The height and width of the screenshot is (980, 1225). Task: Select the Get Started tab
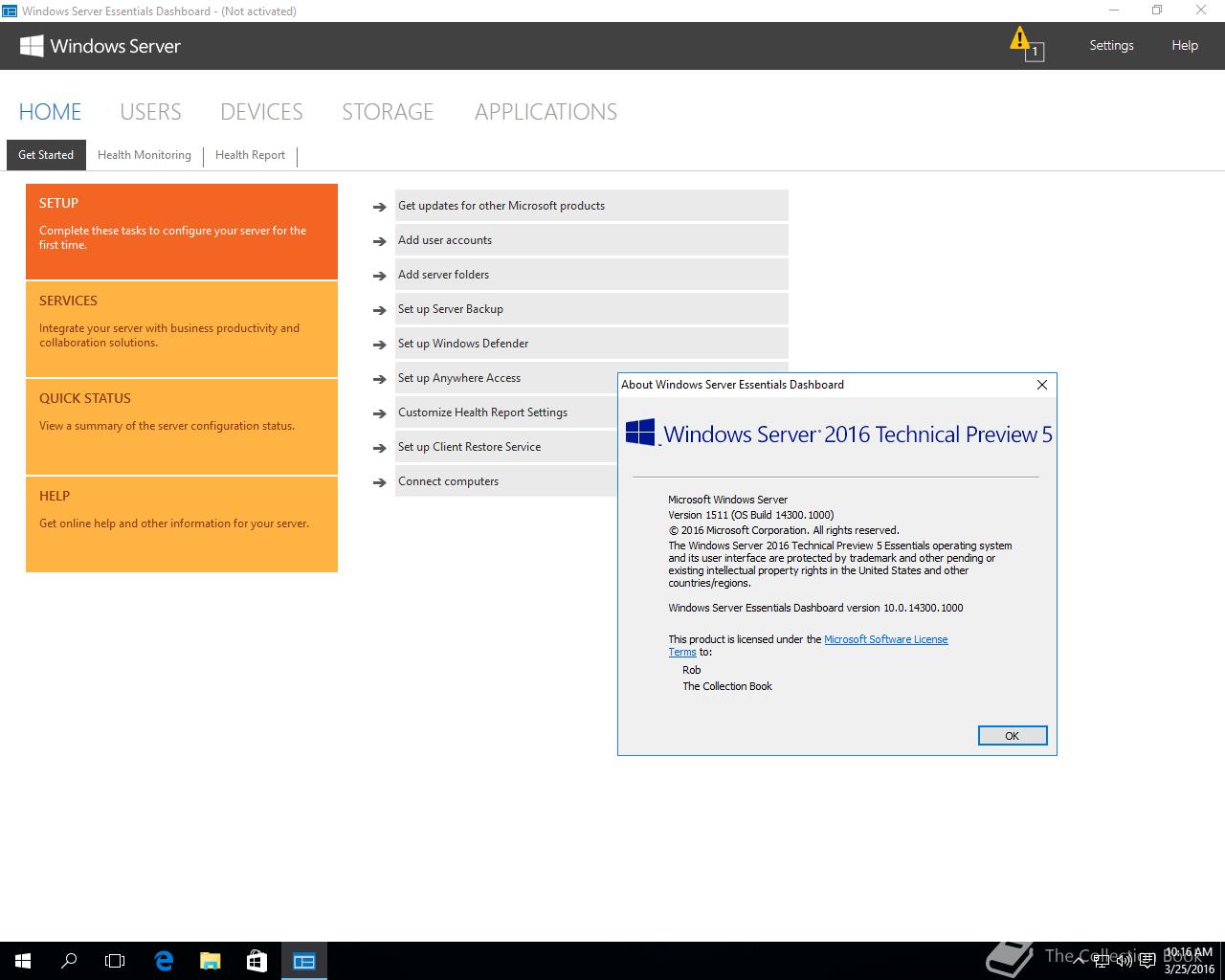click(46, 155)
